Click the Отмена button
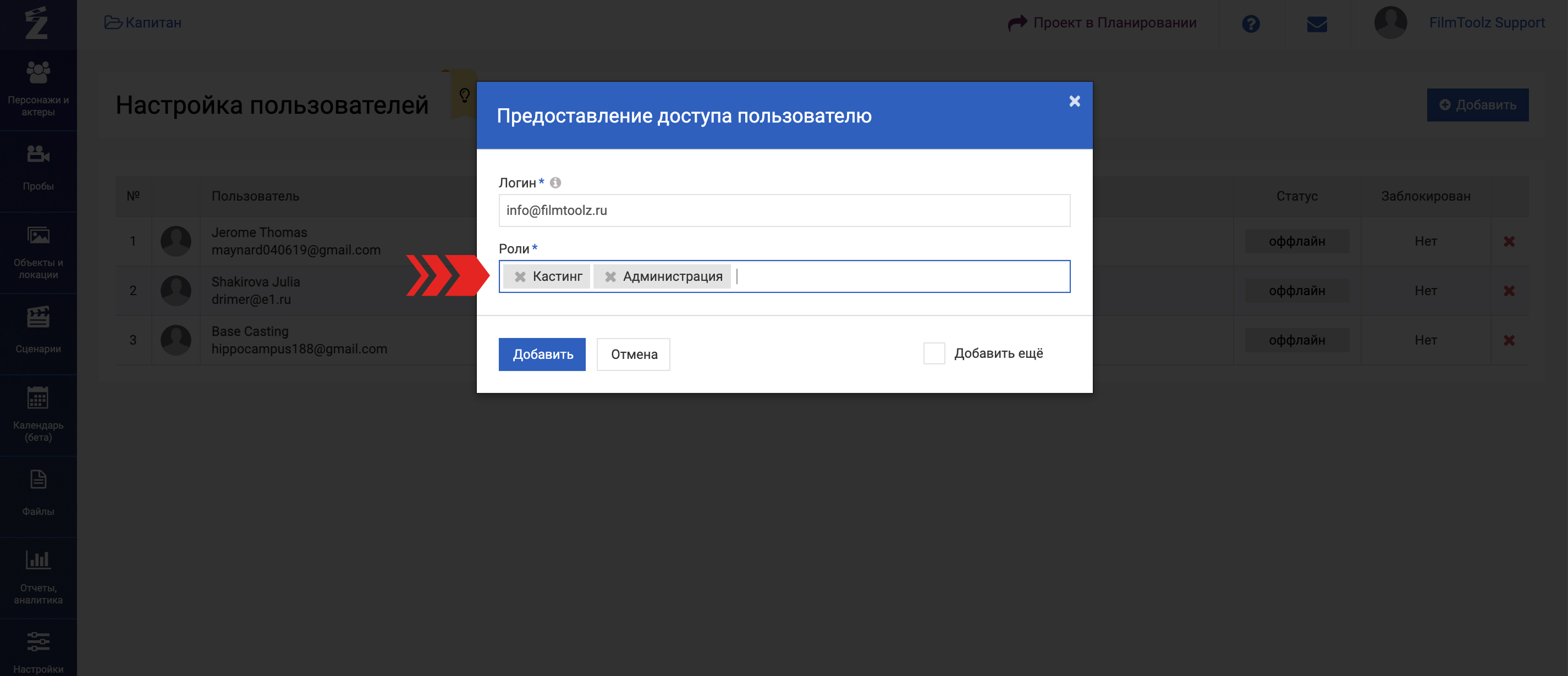The width and height of the screenshot is (1568, 676). tap(633, 354)
